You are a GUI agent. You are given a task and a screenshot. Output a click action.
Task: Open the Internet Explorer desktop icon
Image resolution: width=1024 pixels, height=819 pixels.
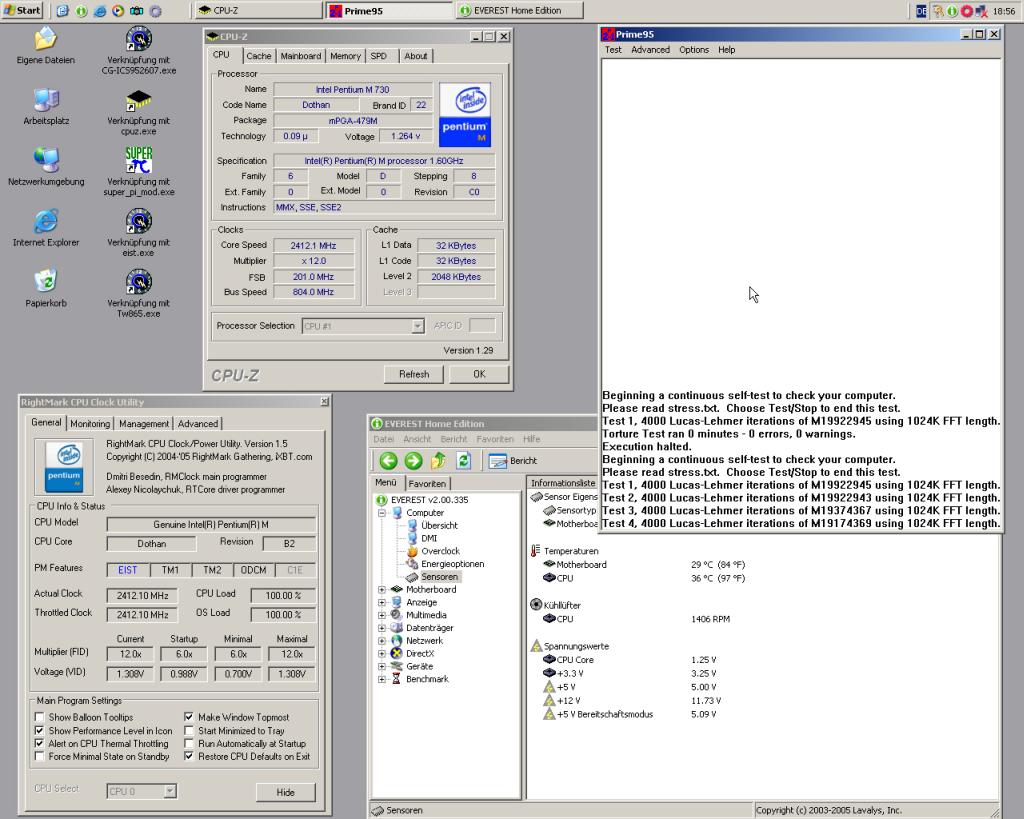[x=46, y=222]
